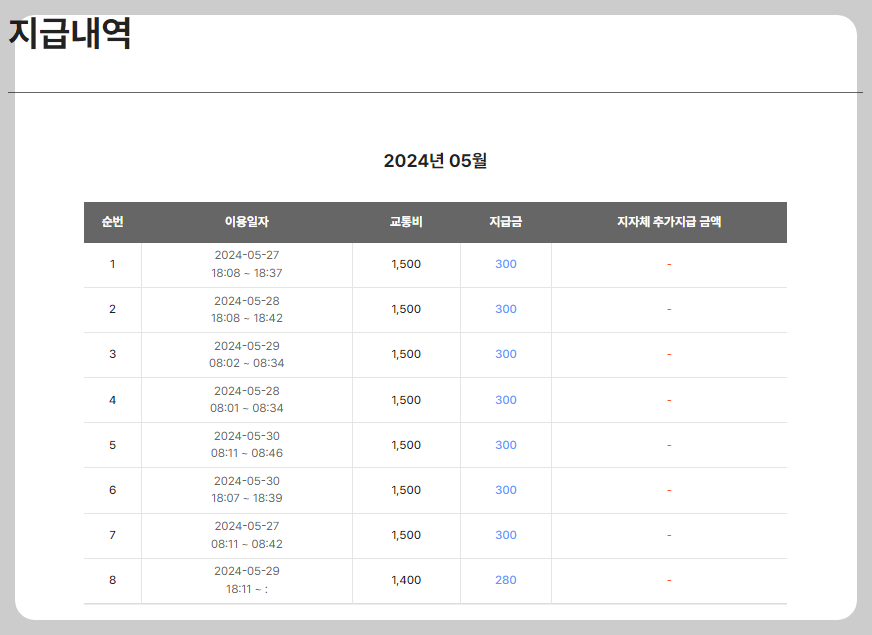Click sequence number 6
Screen dimensions: 872x635
[x=112, y=490]
